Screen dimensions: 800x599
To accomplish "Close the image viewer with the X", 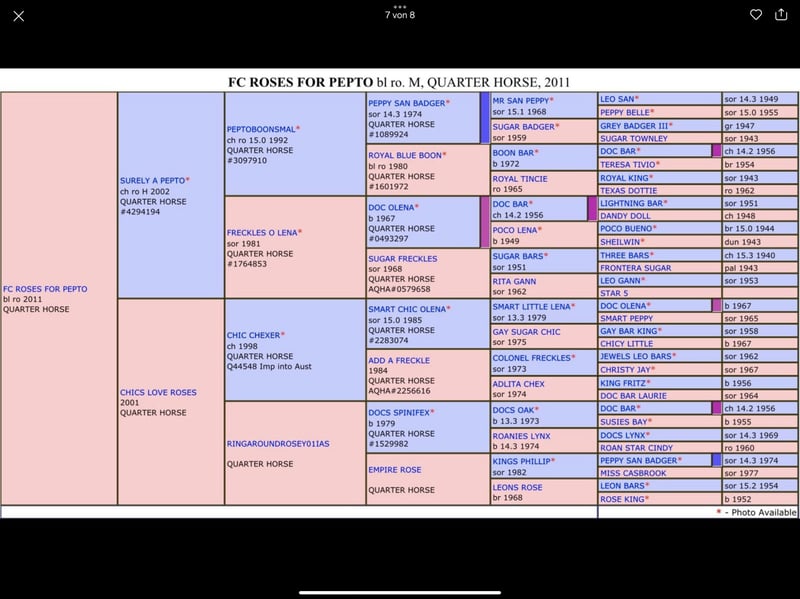I will [x=19, y=16].
